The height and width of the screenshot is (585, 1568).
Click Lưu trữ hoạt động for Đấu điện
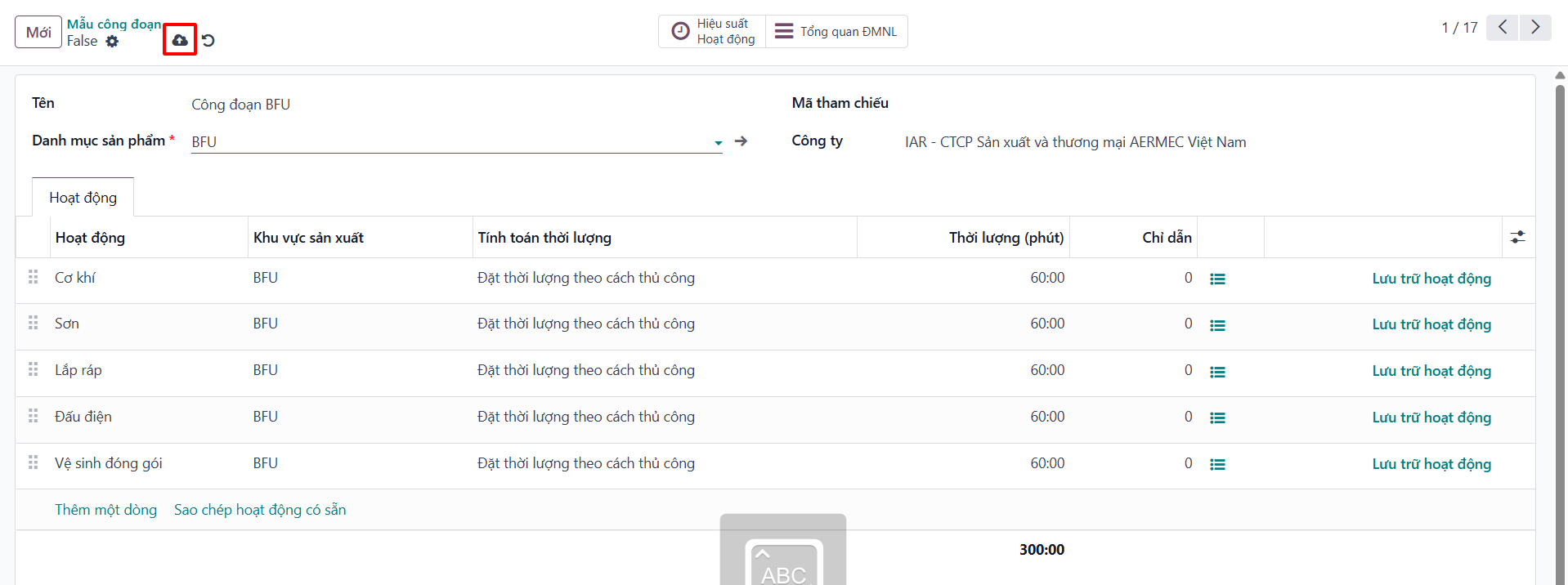(x=1431, y=418)
